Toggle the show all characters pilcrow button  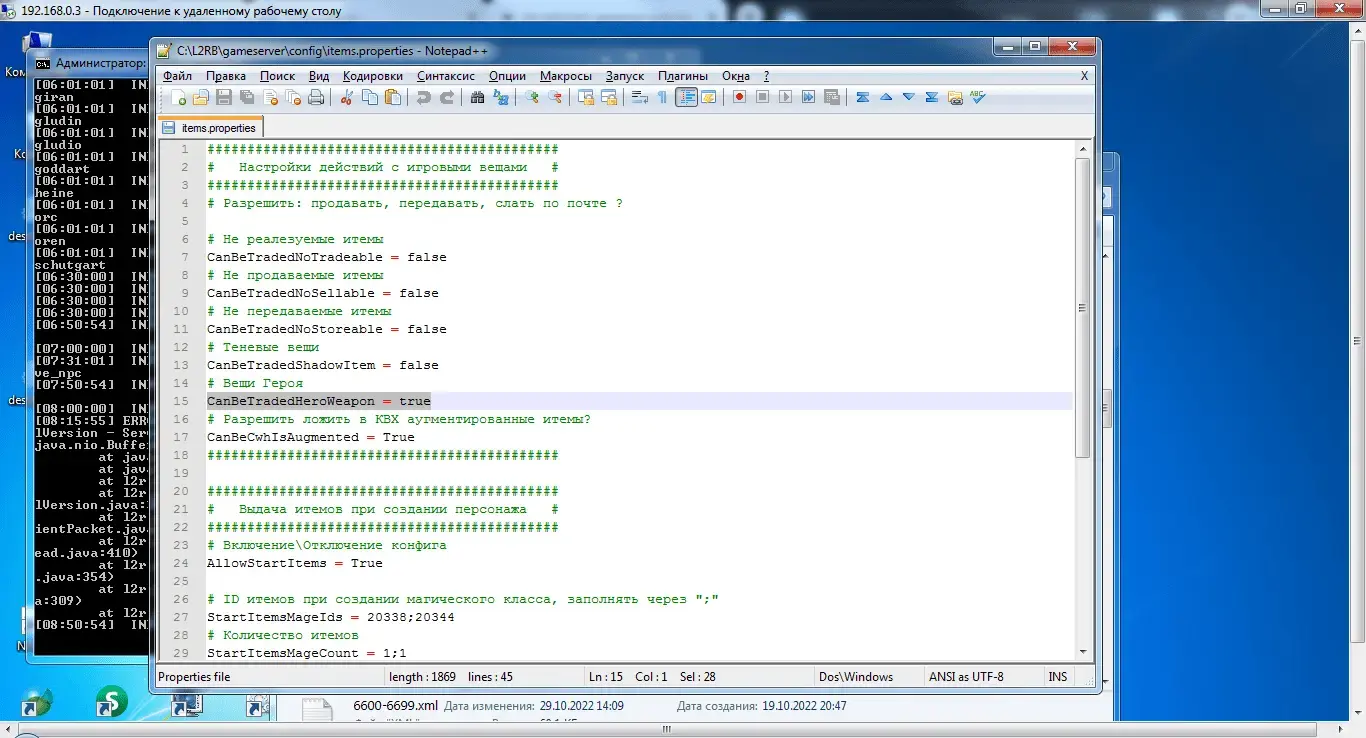(662, 97)
